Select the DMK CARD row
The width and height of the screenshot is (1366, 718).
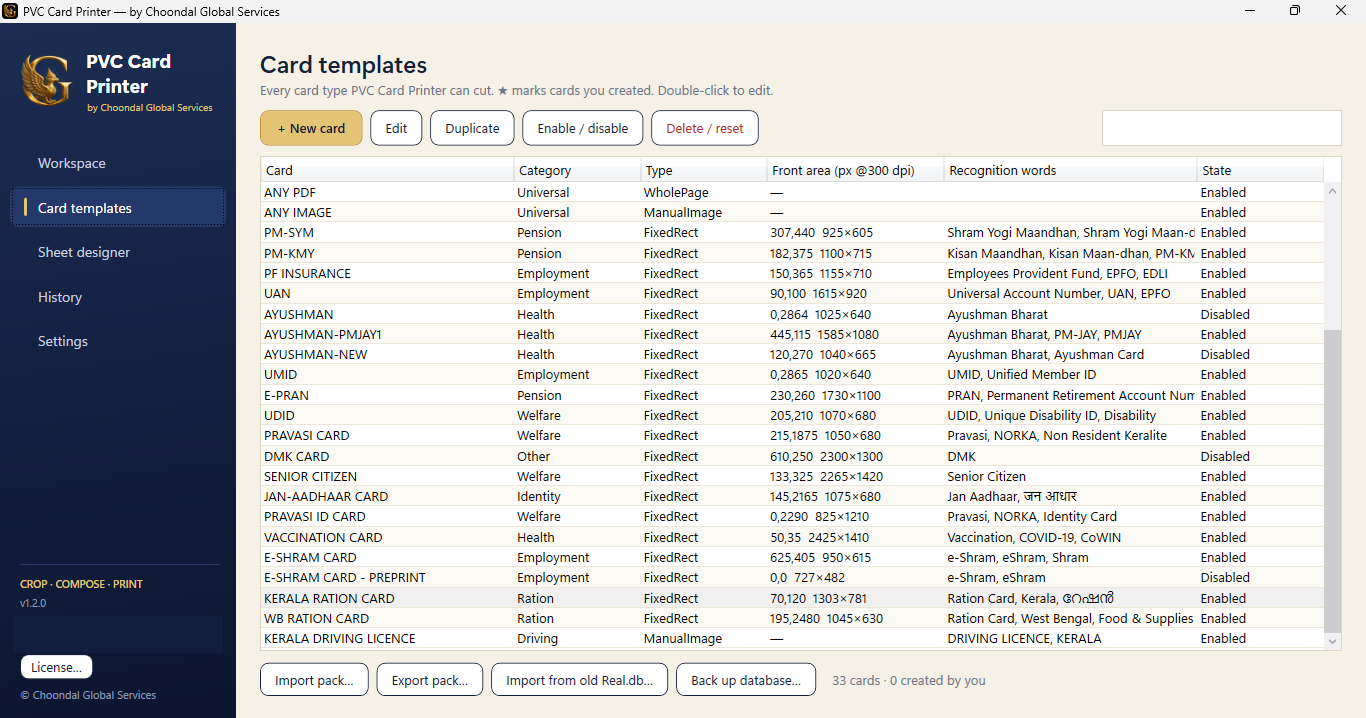[792, 456]
